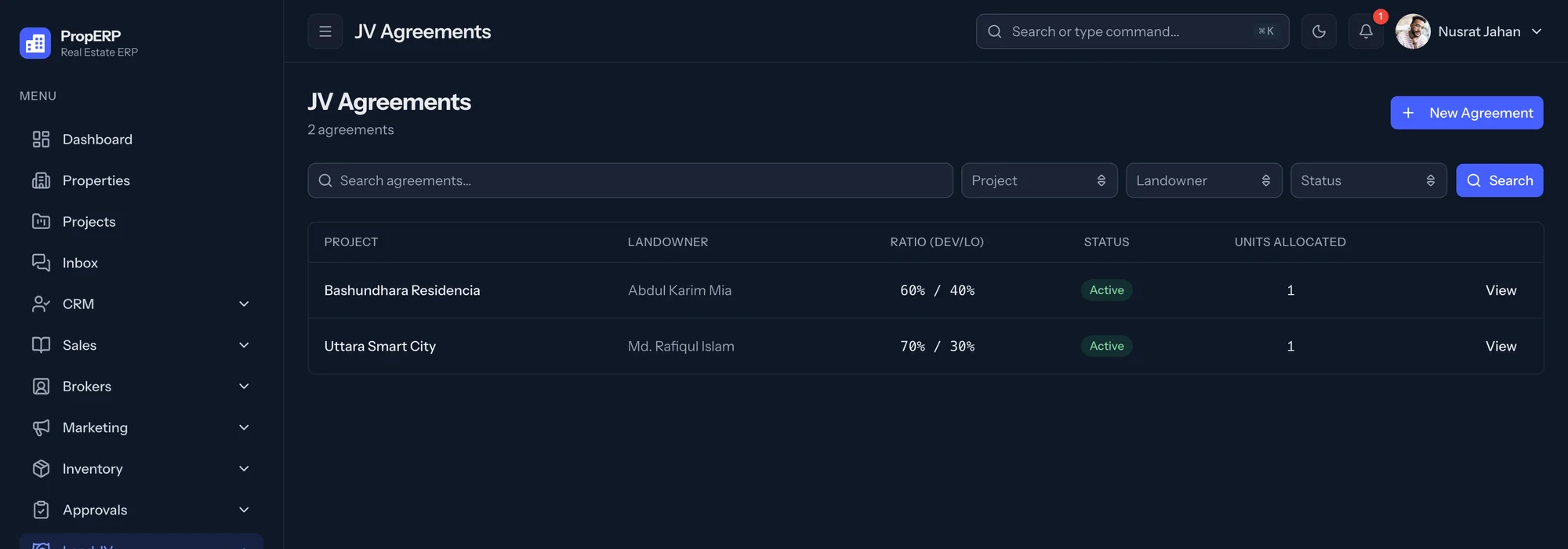Toggle the sidebar with the hamburger icon
Screen dimensions: 1568x549
pos(325,31)
